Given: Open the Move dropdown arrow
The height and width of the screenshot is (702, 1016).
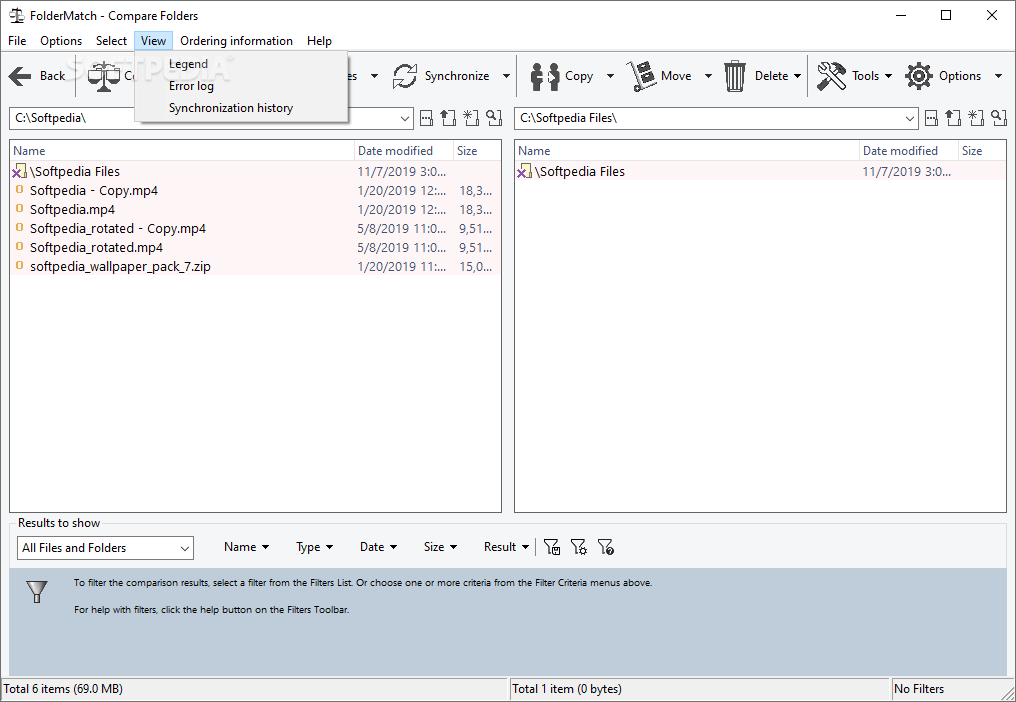Looking at the screenshot, I should 708,76.
